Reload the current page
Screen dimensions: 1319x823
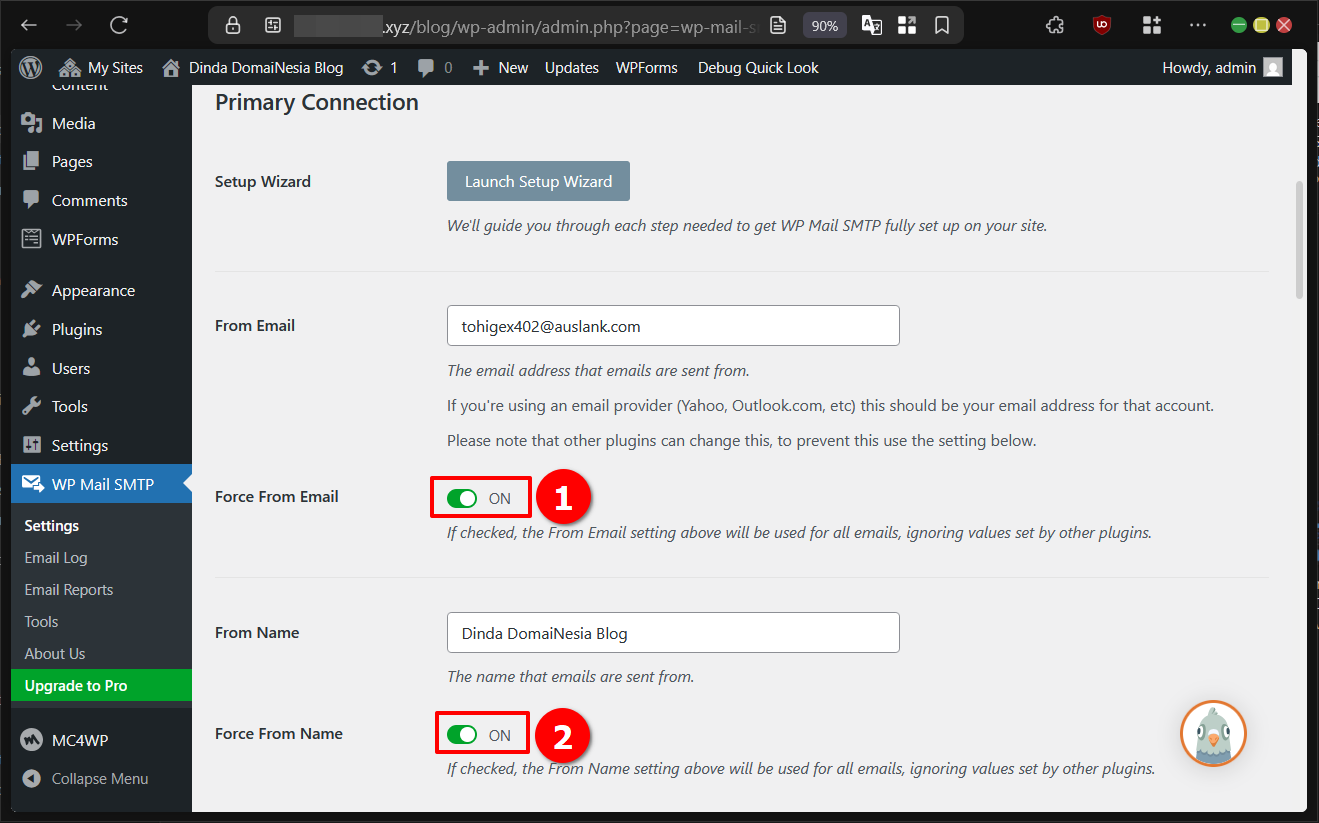pos(119,25)
